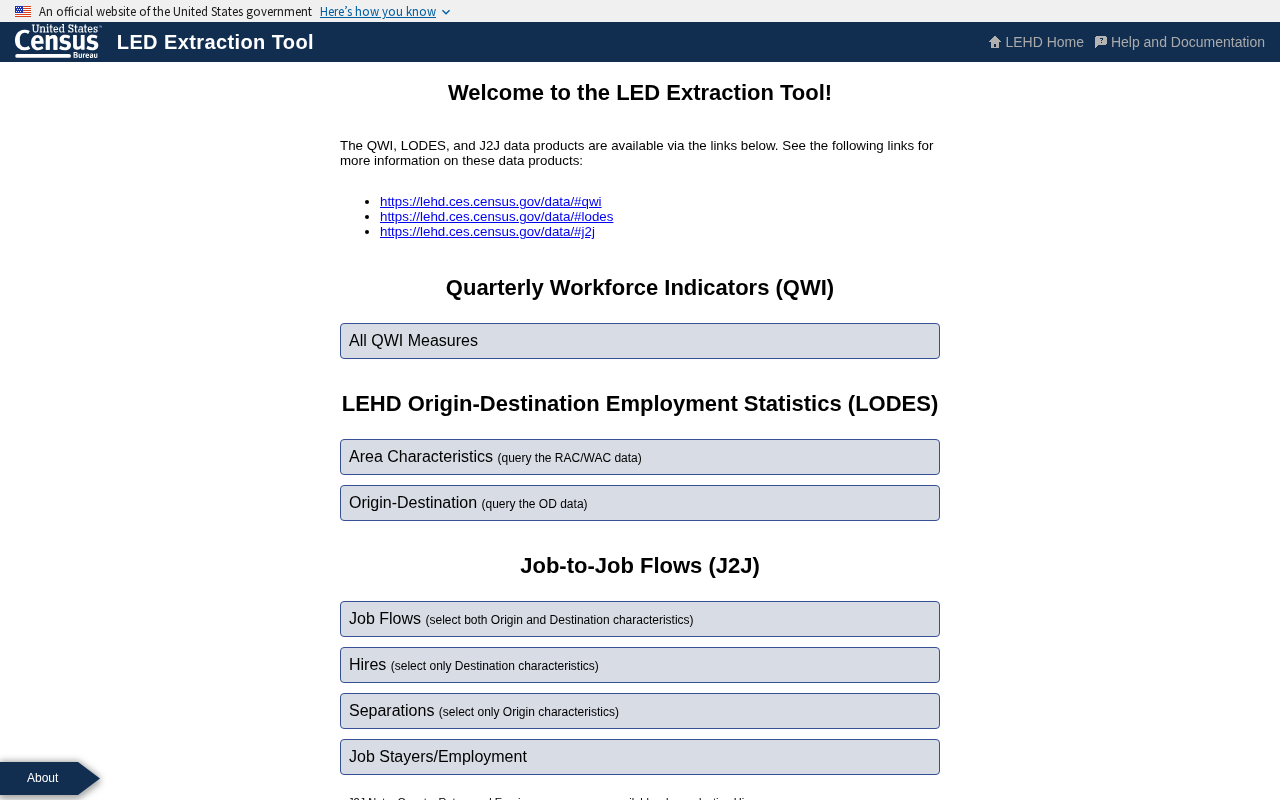Click the Quarterly Workforce Indicators heading
Viewport: 1280px width, 800px height.
640,288
